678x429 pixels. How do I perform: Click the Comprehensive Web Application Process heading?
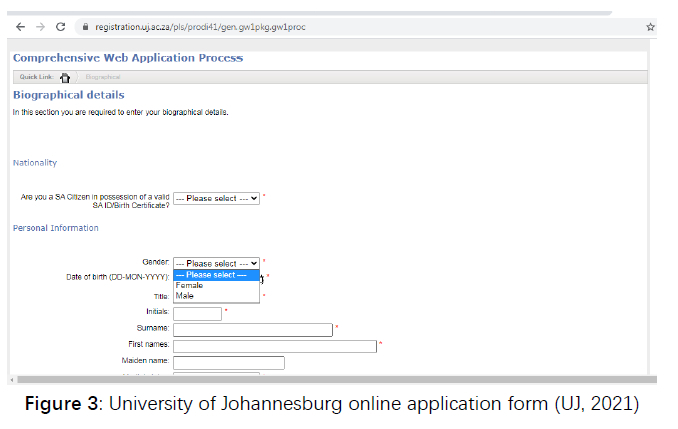pos(128,58)
